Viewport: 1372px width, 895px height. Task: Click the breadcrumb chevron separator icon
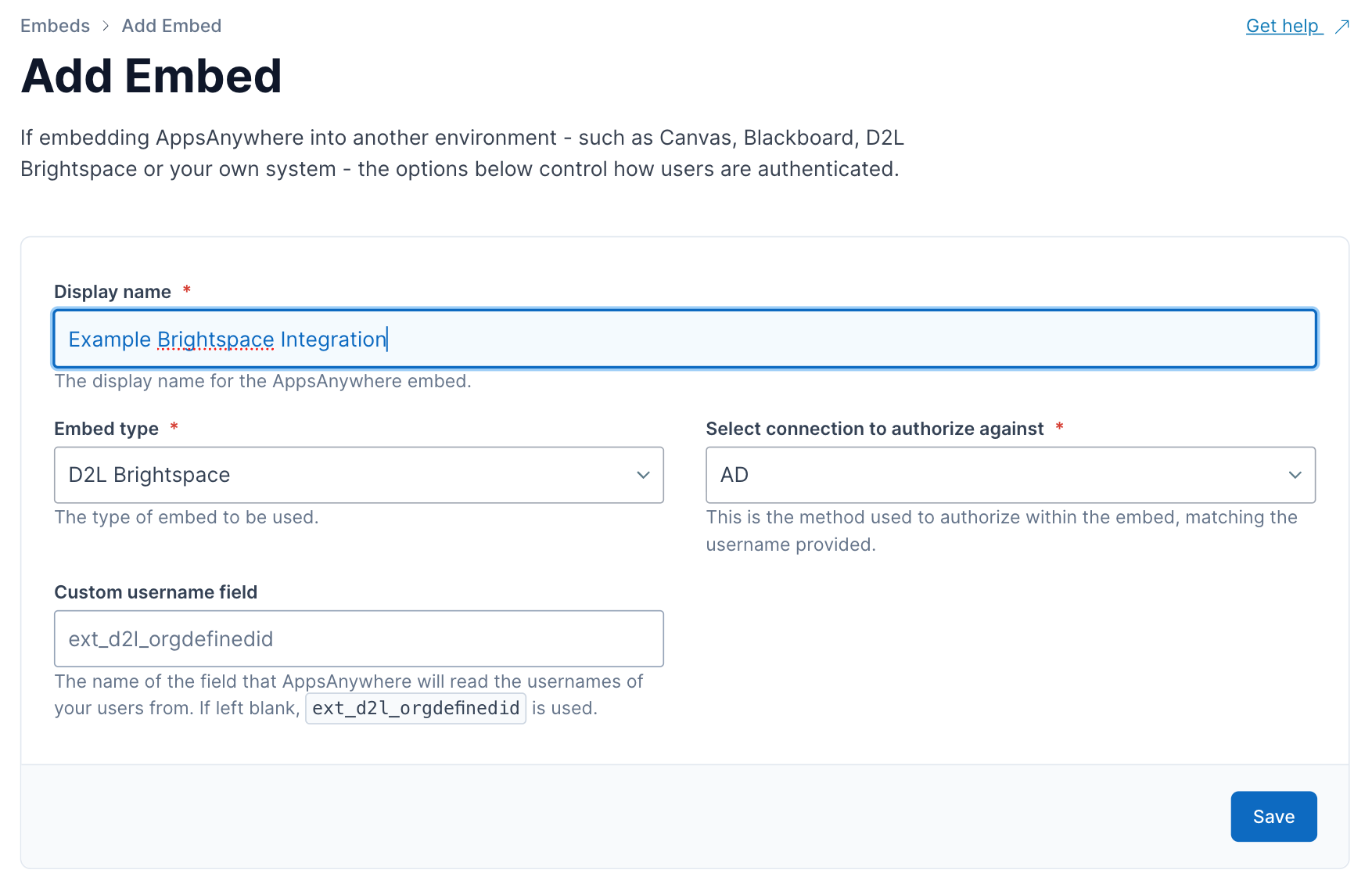[x=106, y=27]
